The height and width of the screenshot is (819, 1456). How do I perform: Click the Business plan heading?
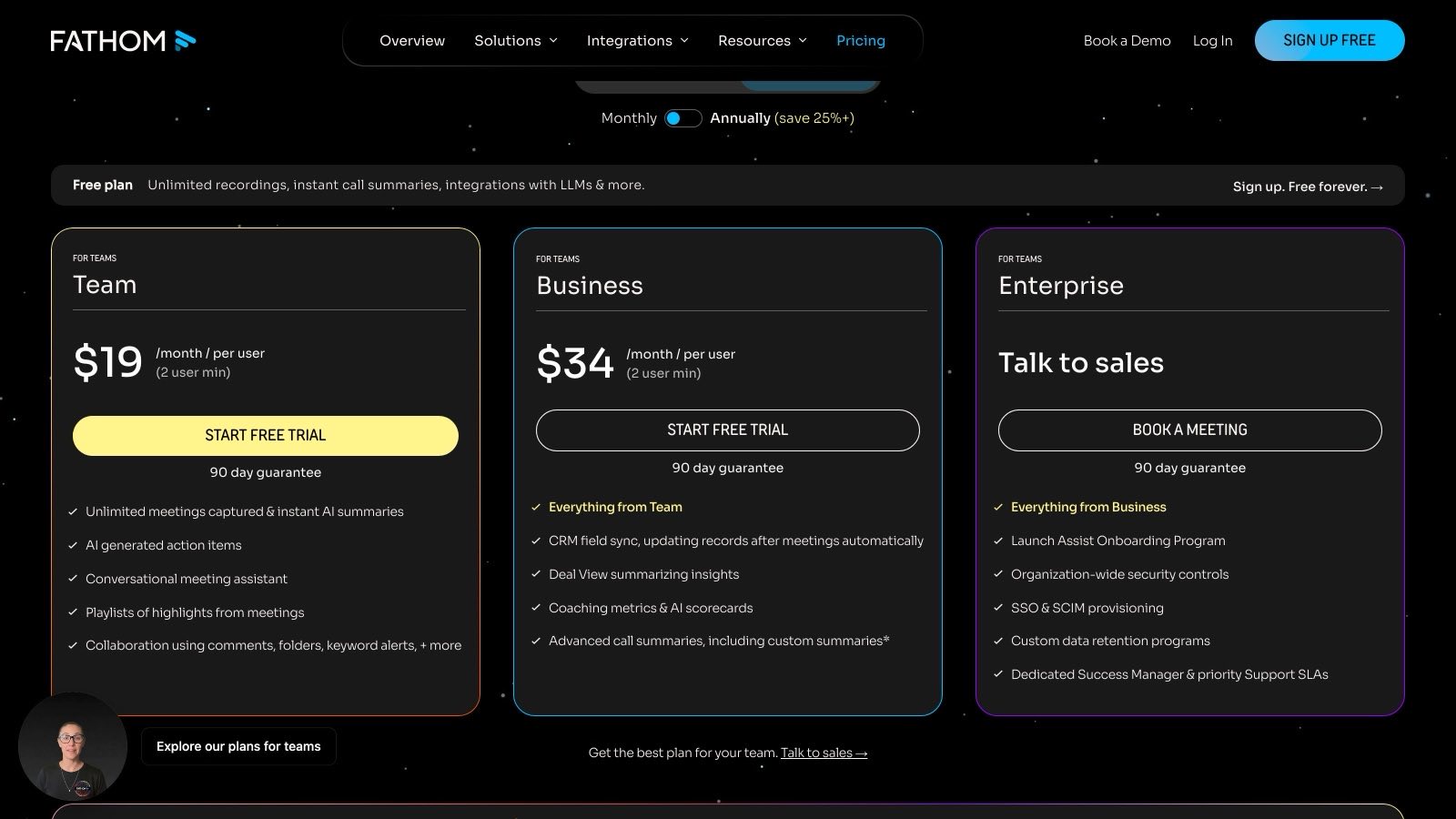tap(590, 286)
